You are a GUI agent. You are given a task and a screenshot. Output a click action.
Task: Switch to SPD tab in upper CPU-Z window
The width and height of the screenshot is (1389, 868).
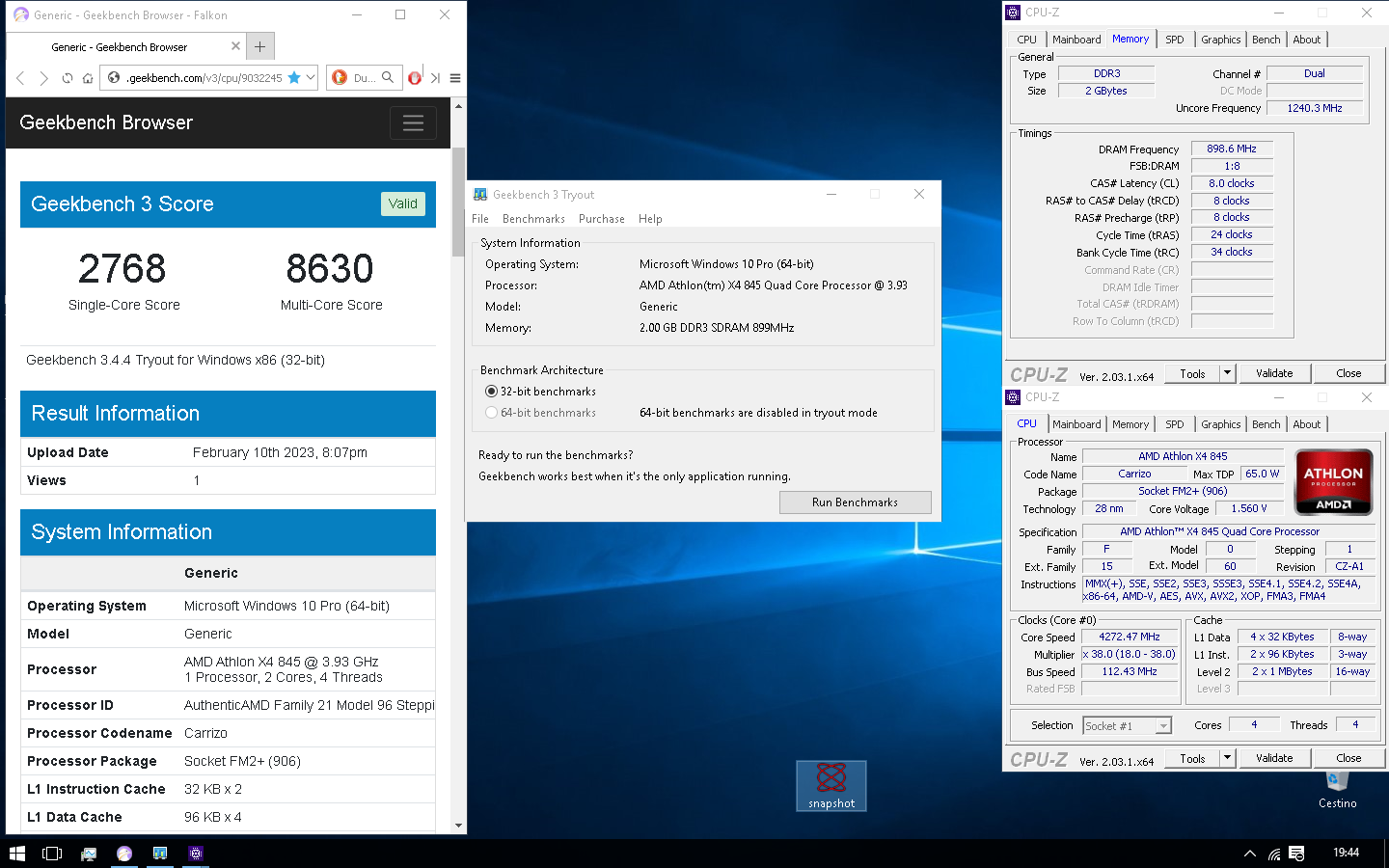pyautogui.click(x=1174, y=40)
